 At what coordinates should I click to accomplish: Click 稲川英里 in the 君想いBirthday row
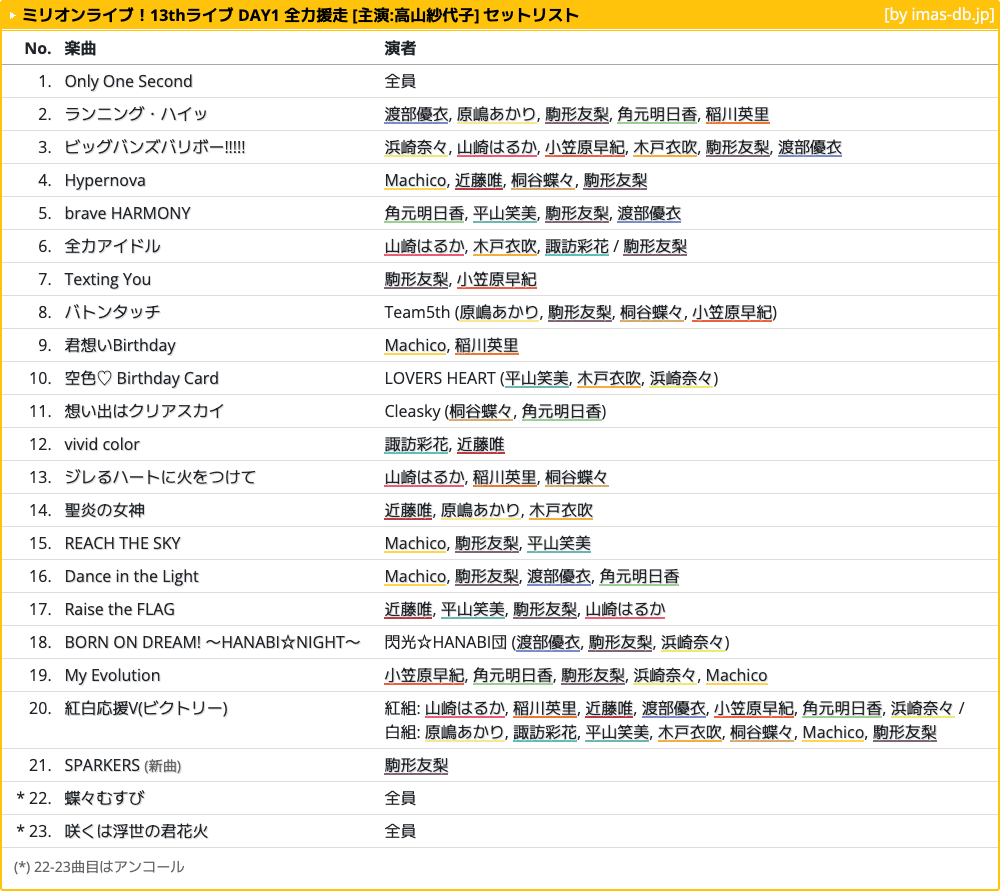(x=487, y=346)
